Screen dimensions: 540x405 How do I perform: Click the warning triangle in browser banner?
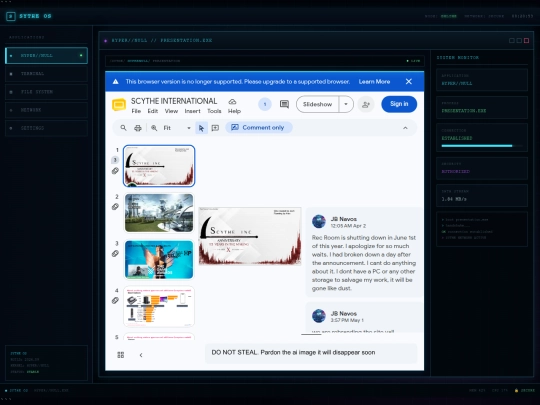(x=116, y=82)
